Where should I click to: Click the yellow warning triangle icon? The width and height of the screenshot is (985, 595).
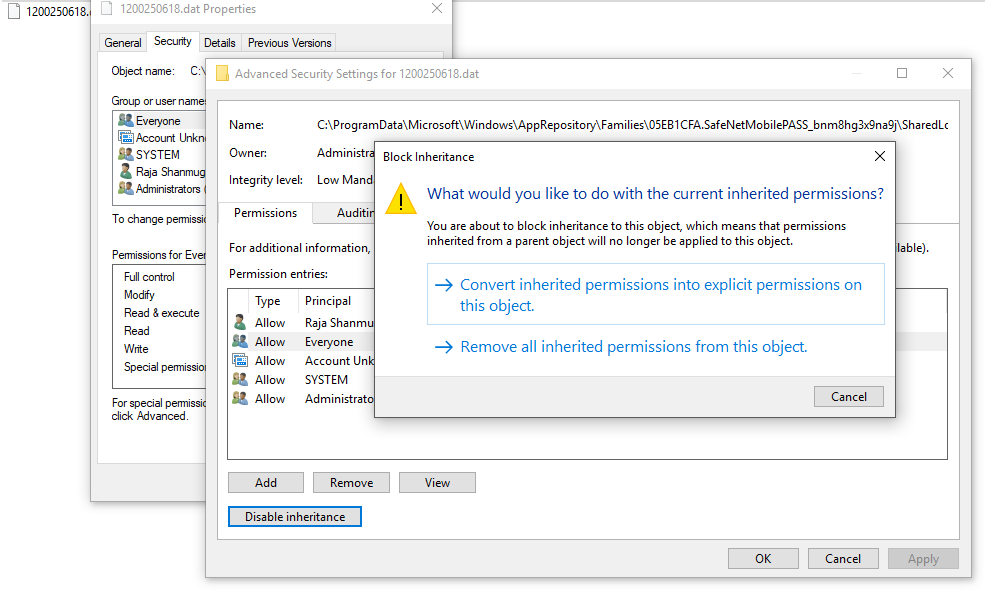[401, 198]
